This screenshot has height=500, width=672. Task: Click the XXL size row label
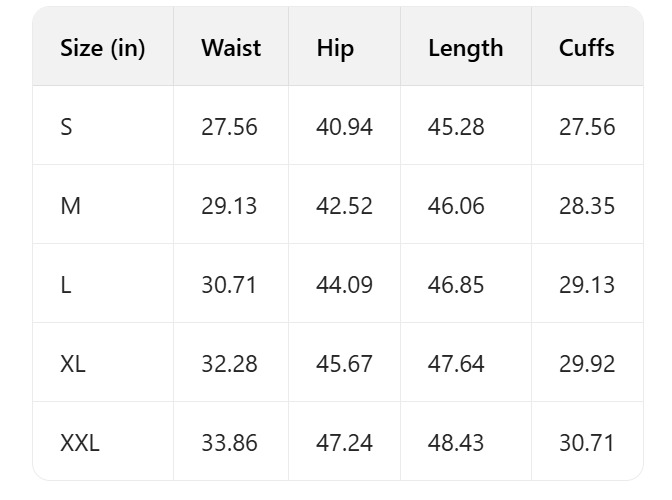(80, 443)
